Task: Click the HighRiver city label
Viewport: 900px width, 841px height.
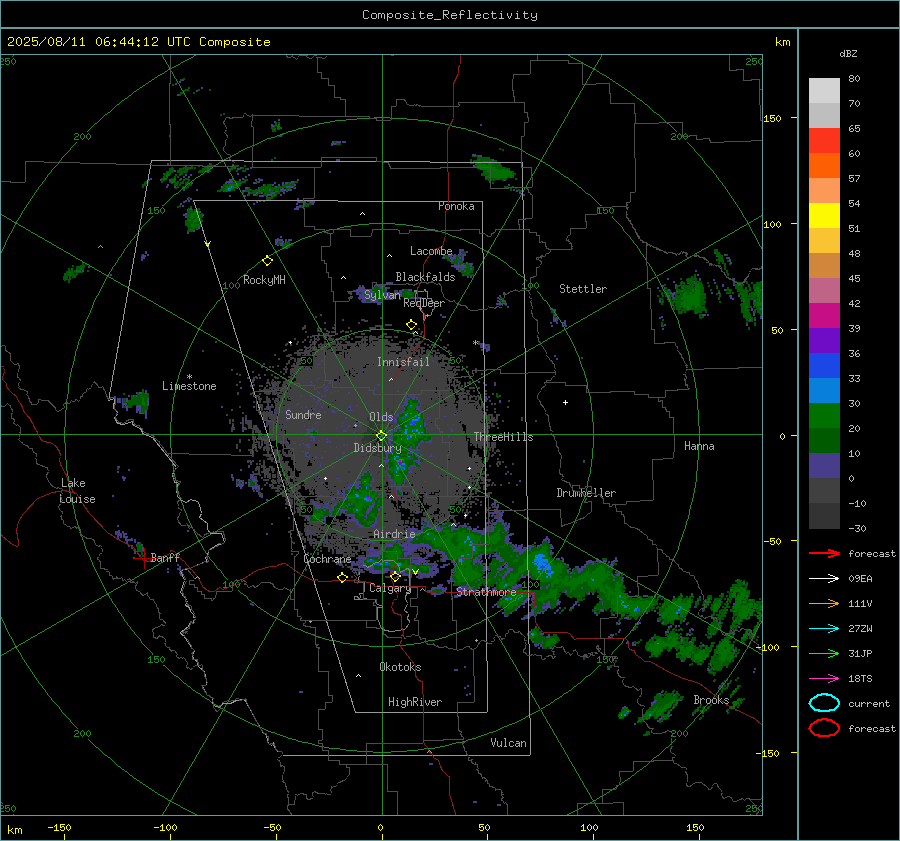Action: click(415, 702)
